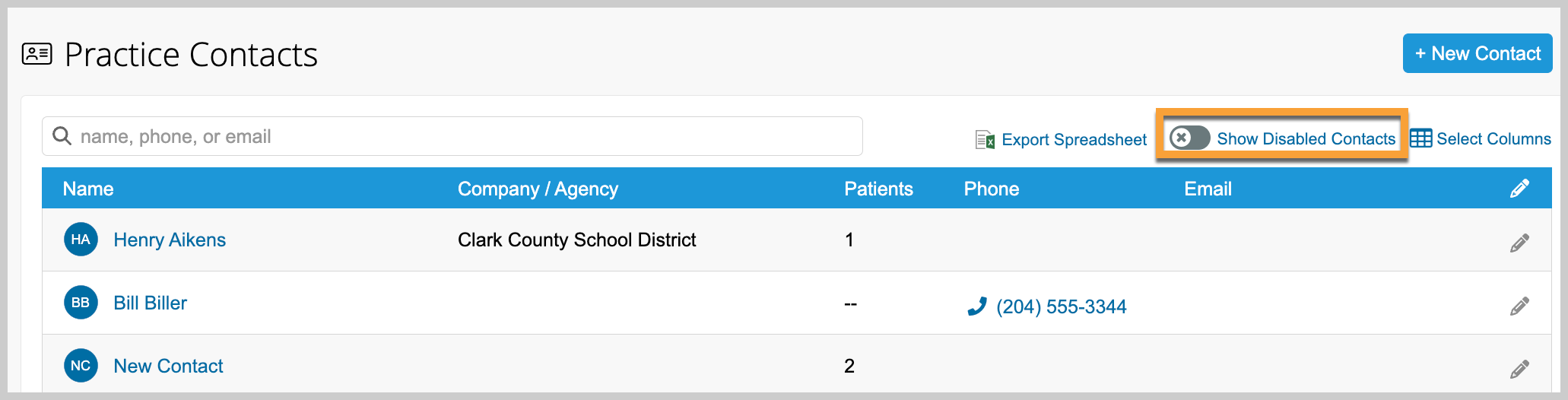Click the BB avatar circle
The width and height of the screenshot is (1568, 400).
coord(81,303)
